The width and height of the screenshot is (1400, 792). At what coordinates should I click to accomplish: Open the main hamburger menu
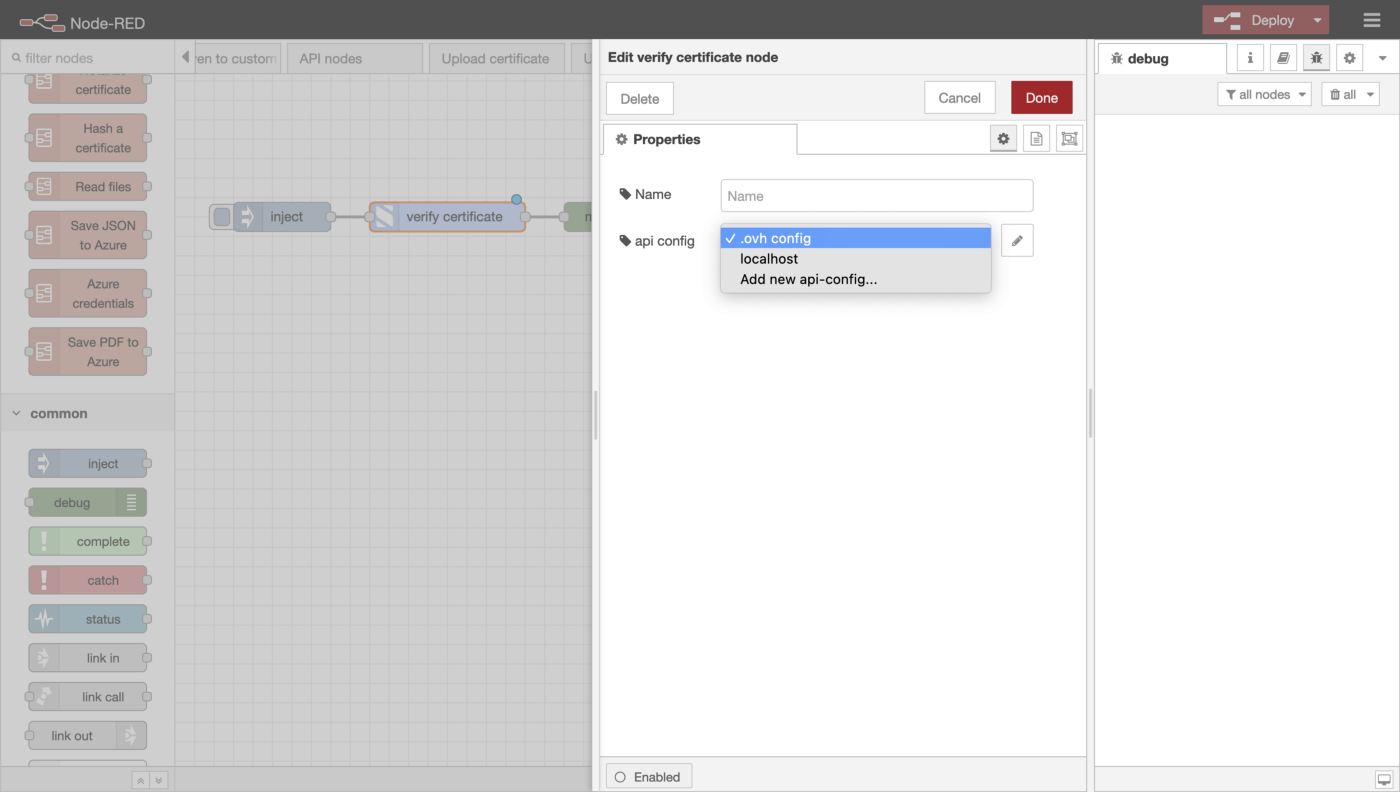pyautogui.click(x=1372, y=20)
